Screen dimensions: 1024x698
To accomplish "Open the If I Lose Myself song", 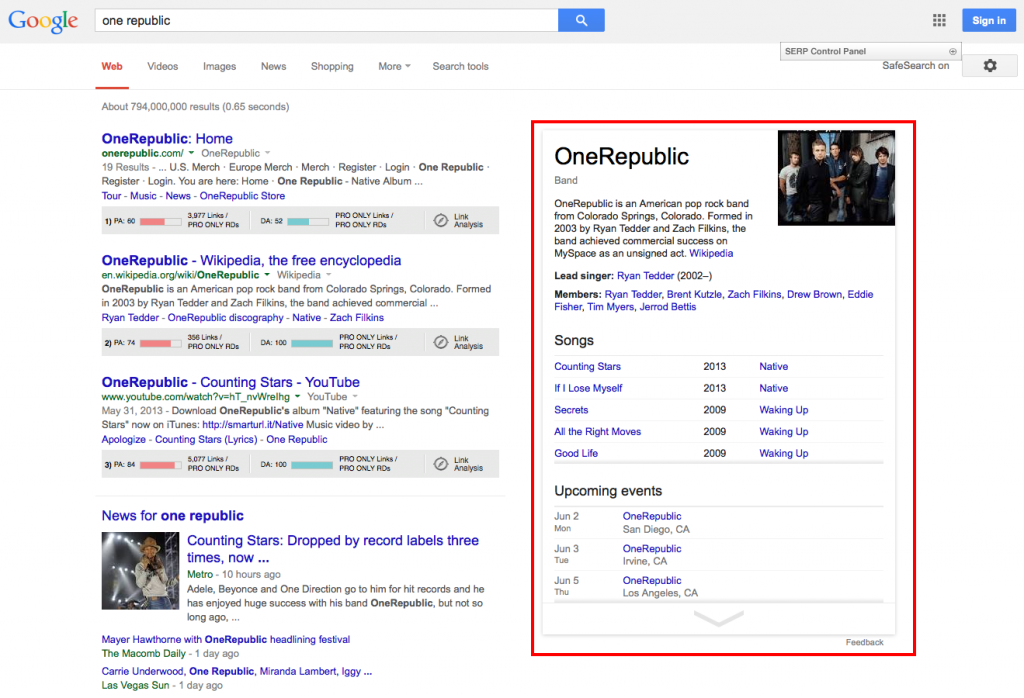I will (588, 388).
